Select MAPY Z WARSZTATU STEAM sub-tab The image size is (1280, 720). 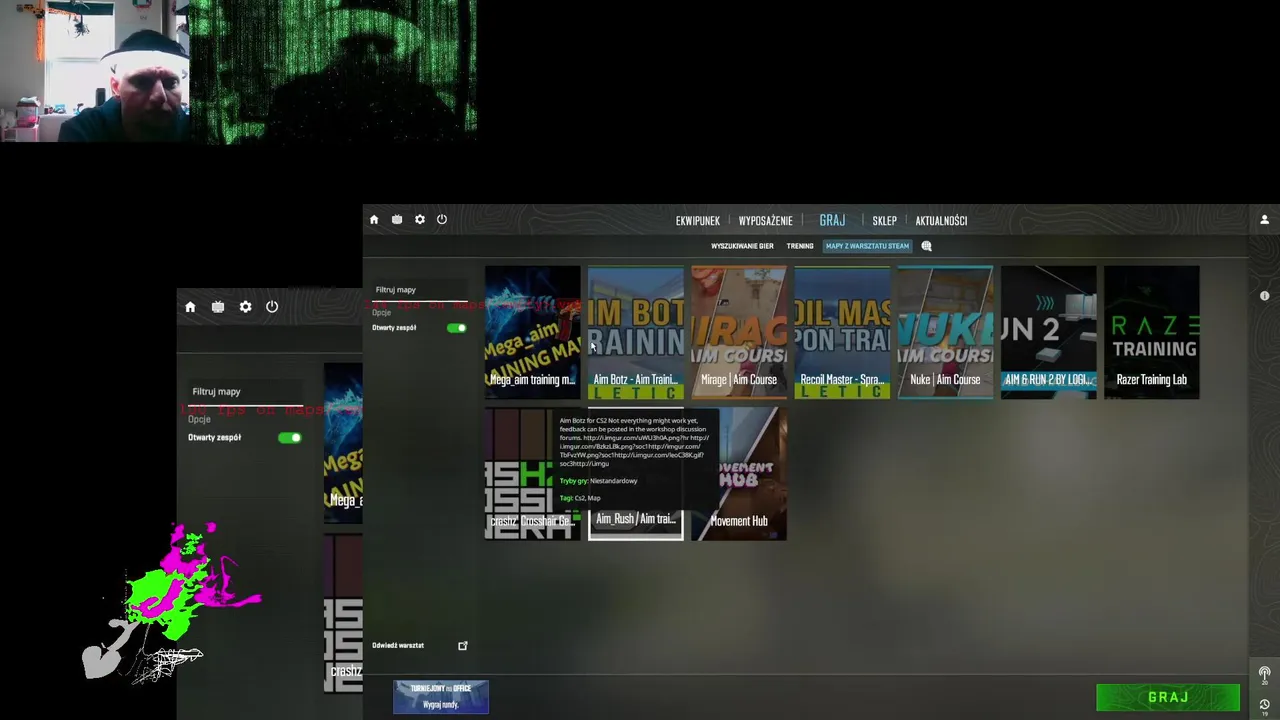[x=867, y=246]
